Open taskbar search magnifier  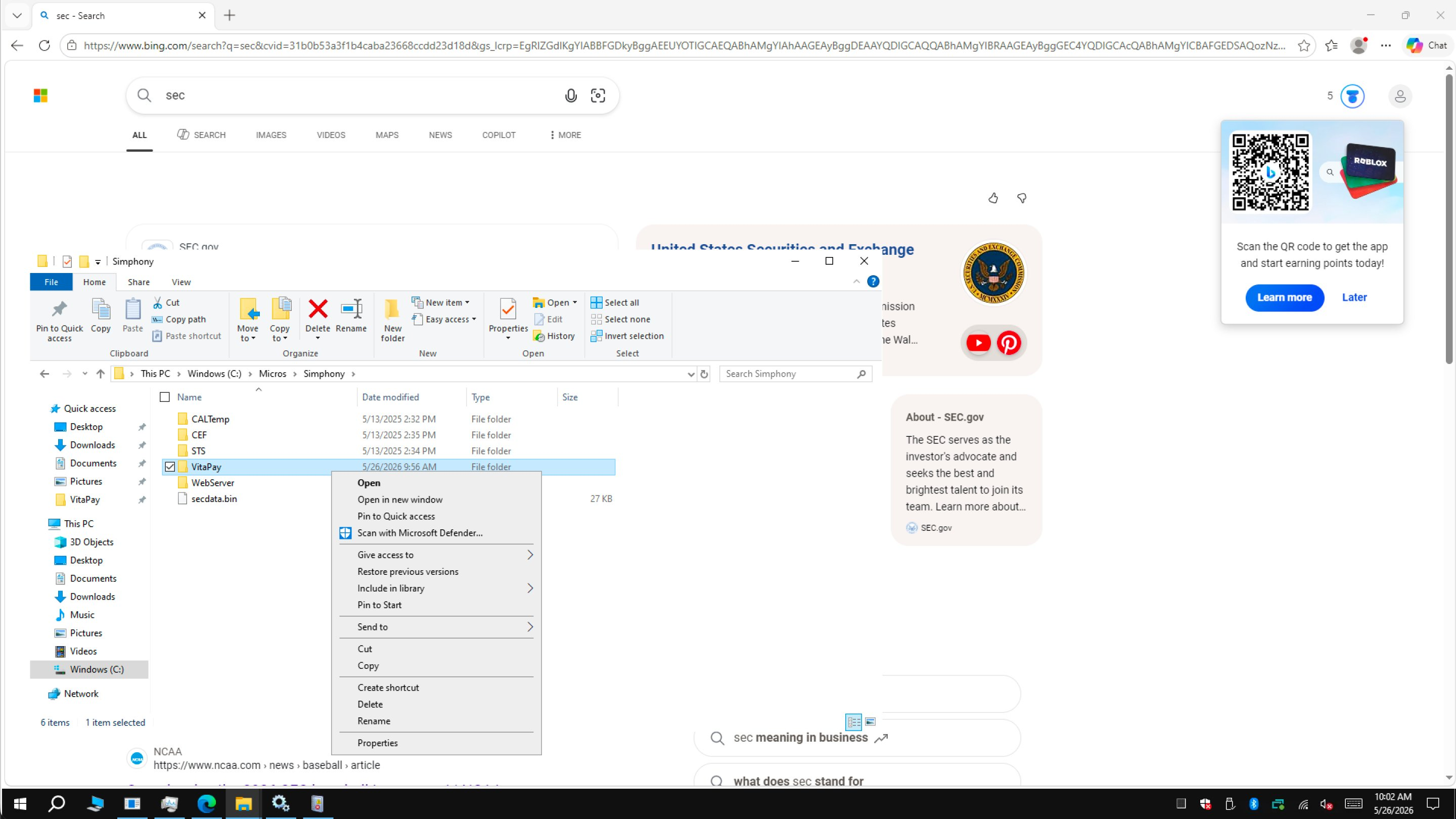coord(57,803)
